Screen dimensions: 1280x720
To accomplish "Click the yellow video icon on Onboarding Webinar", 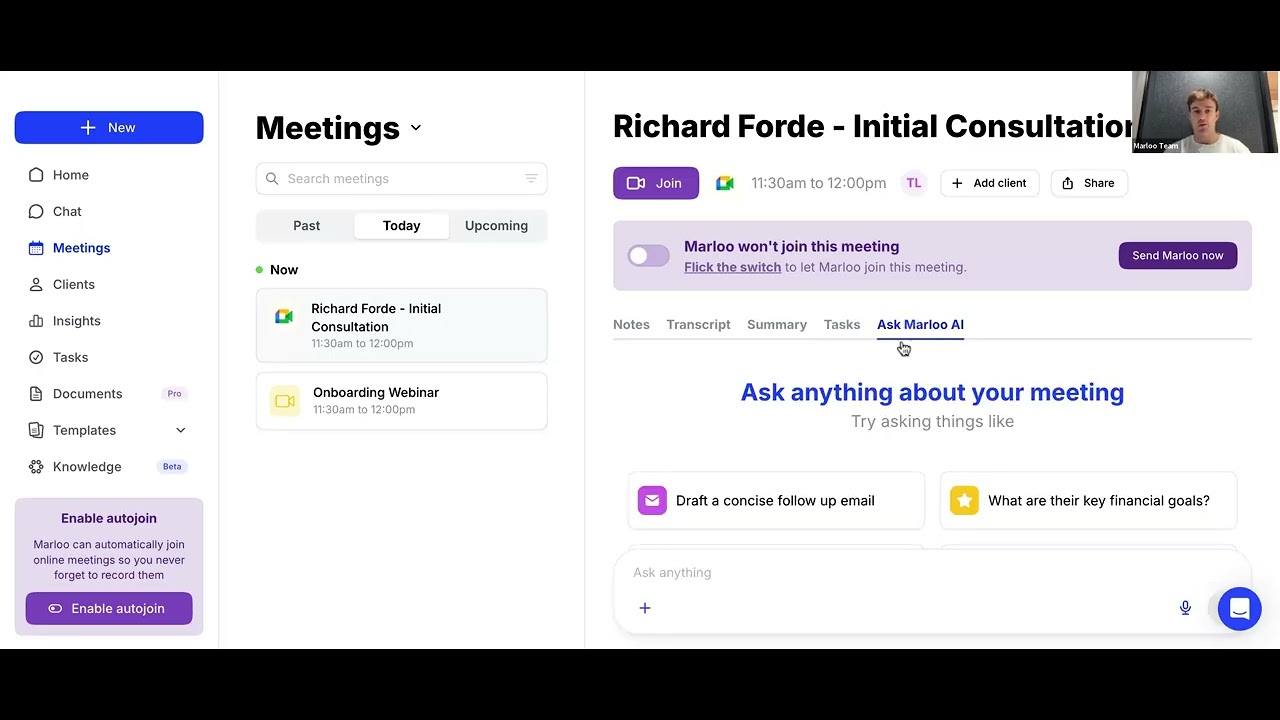I will coord(284,401).
